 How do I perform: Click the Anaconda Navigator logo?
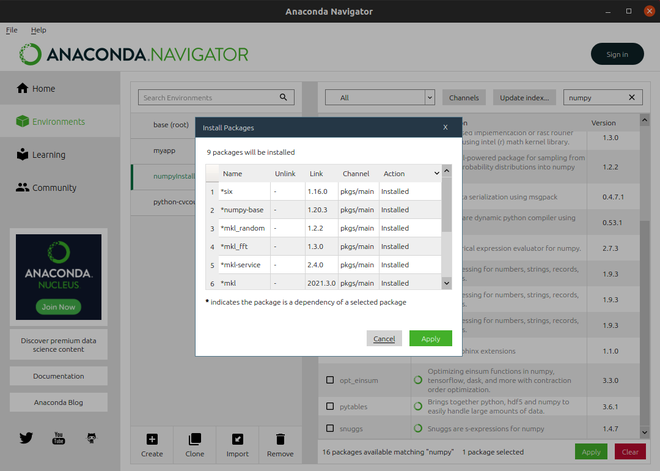click(133, 54)
